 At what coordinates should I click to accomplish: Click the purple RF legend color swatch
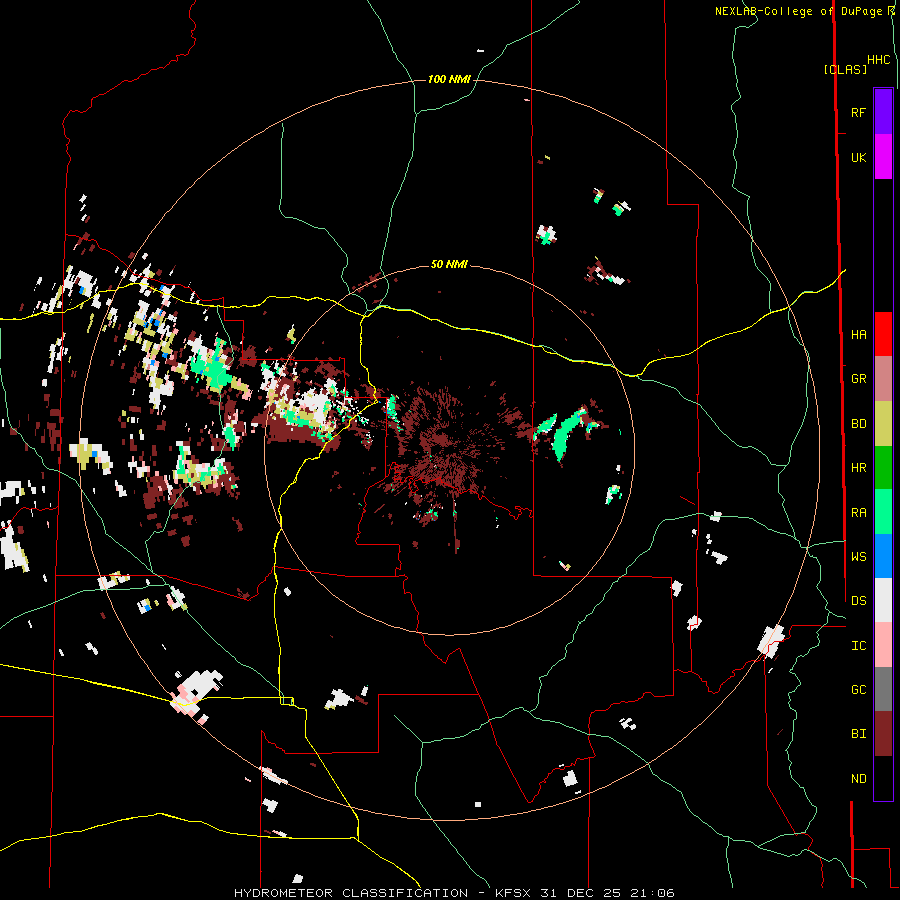coord(883,112)
